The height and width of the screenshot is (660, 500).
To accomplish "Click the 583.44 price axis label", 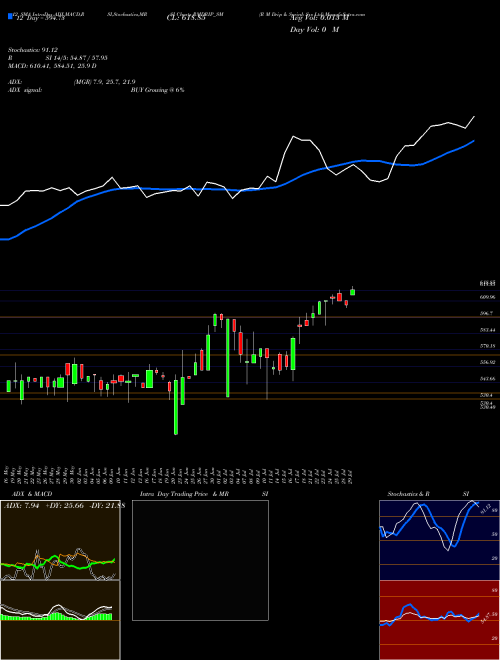I will pyautogui.click(x=487, y=330).
